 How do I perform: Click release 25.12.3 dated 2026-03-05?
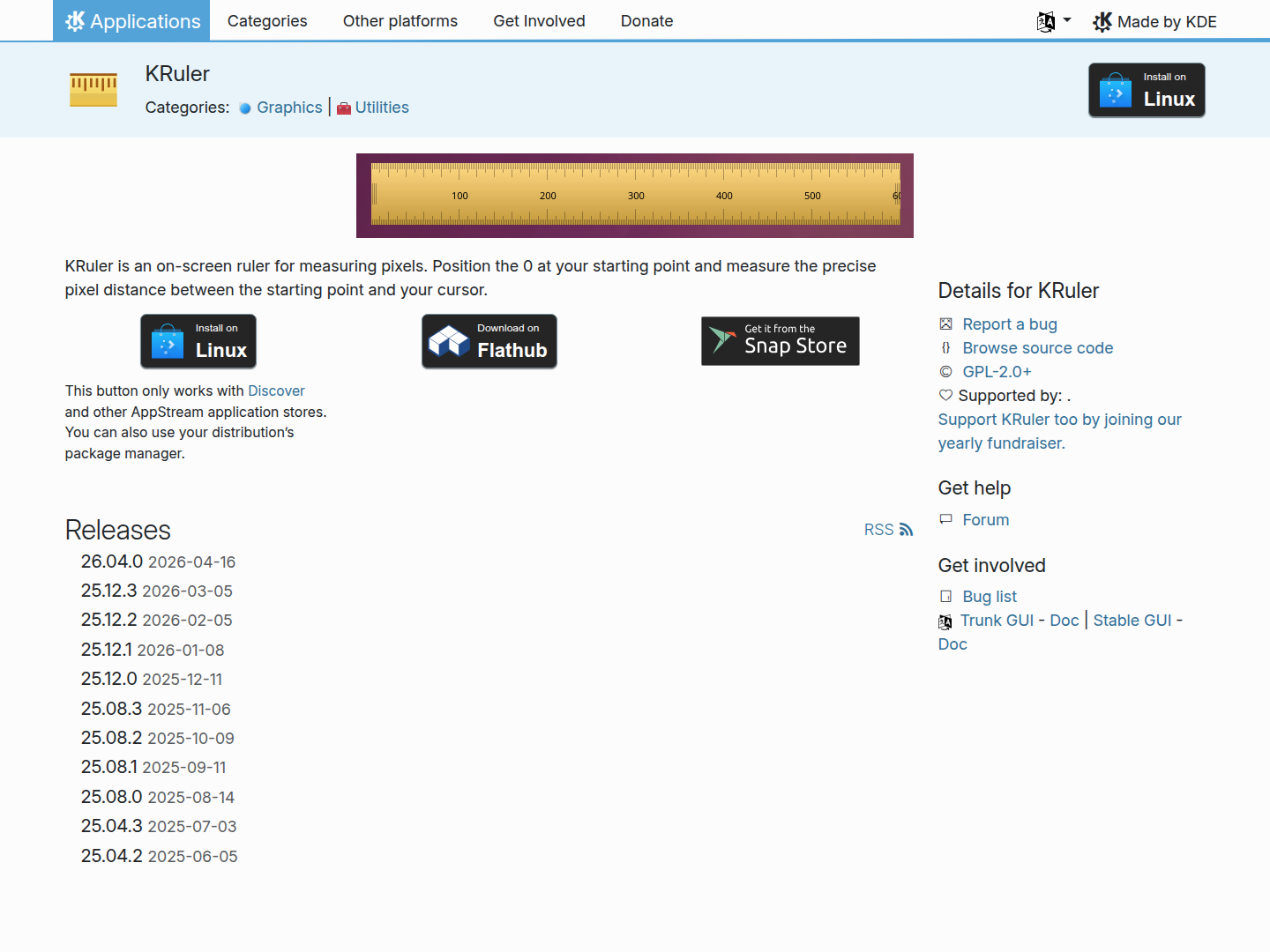157,591
